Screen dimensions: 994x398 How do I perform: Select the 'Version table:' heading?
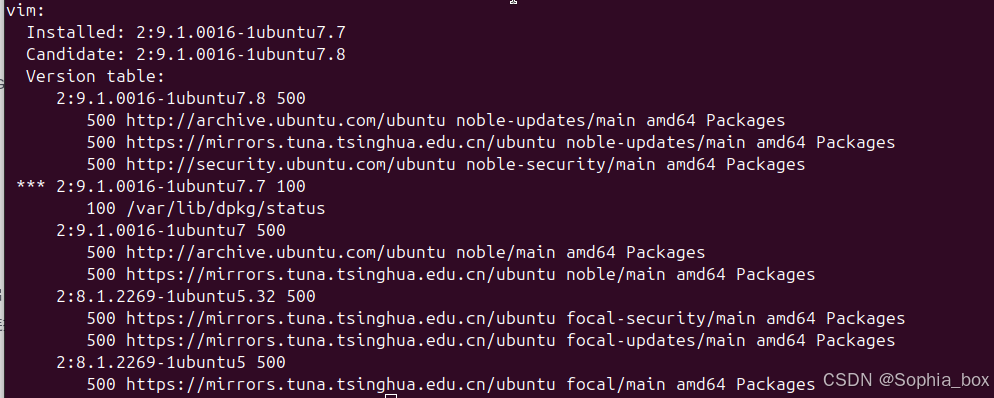click(x=96, y=77)
